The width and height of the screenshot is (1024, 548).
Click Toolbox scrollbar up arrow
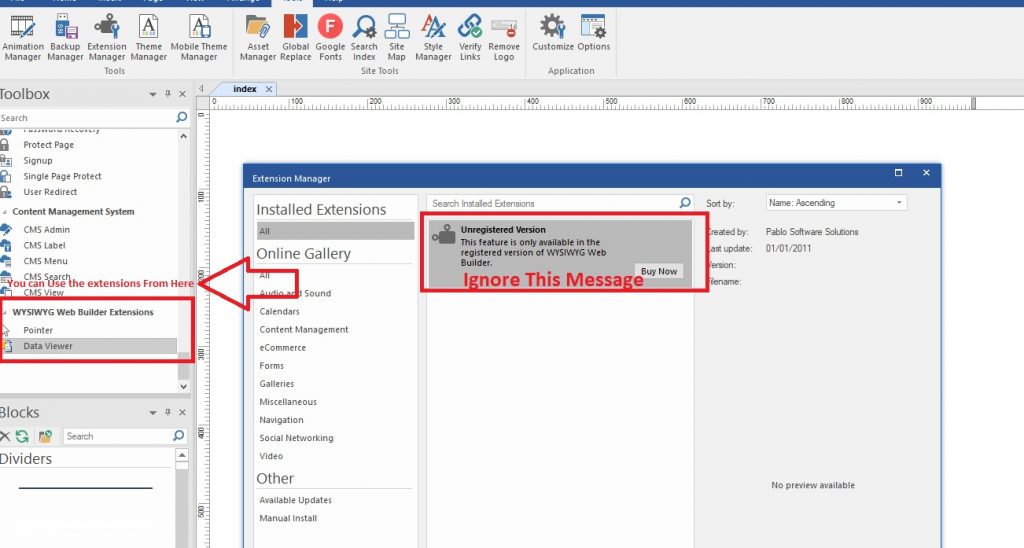[x=184, y=137]
